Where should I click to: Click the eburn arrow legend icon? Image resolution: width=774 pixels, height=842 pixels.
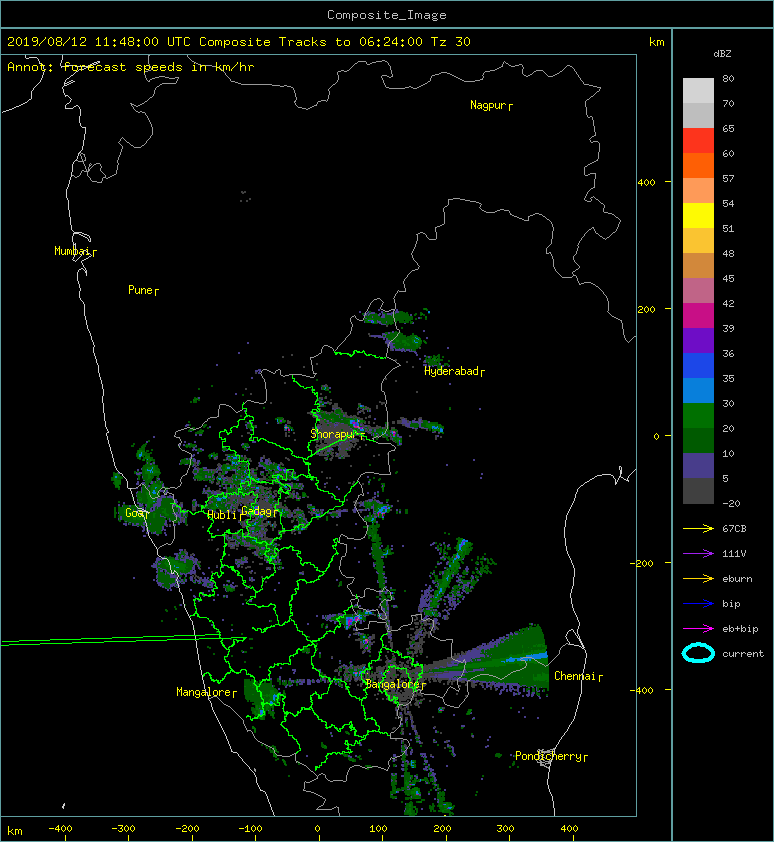click(x=698, y=579)
